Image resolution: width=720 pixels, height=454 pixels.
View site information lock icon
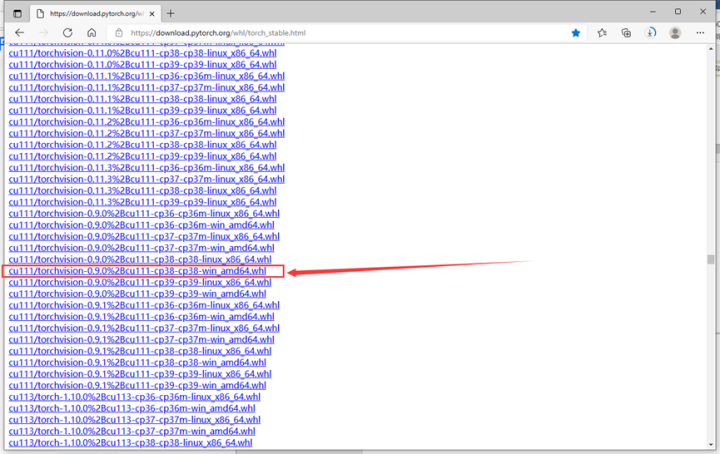[119, 33]
